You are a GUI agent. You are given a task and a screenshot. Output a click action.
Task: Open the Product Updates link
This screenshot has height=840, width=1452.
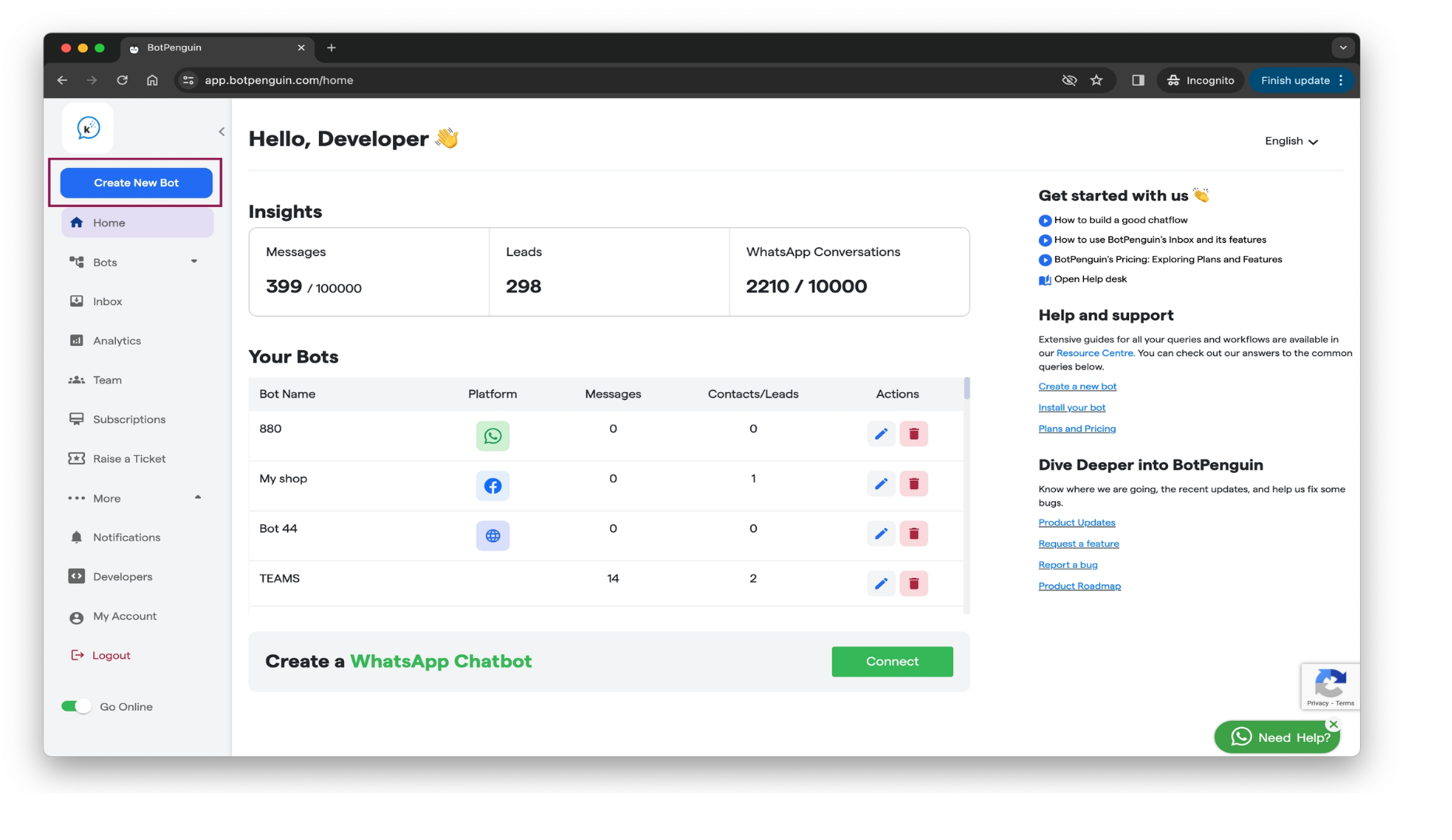pos(1077,523)
